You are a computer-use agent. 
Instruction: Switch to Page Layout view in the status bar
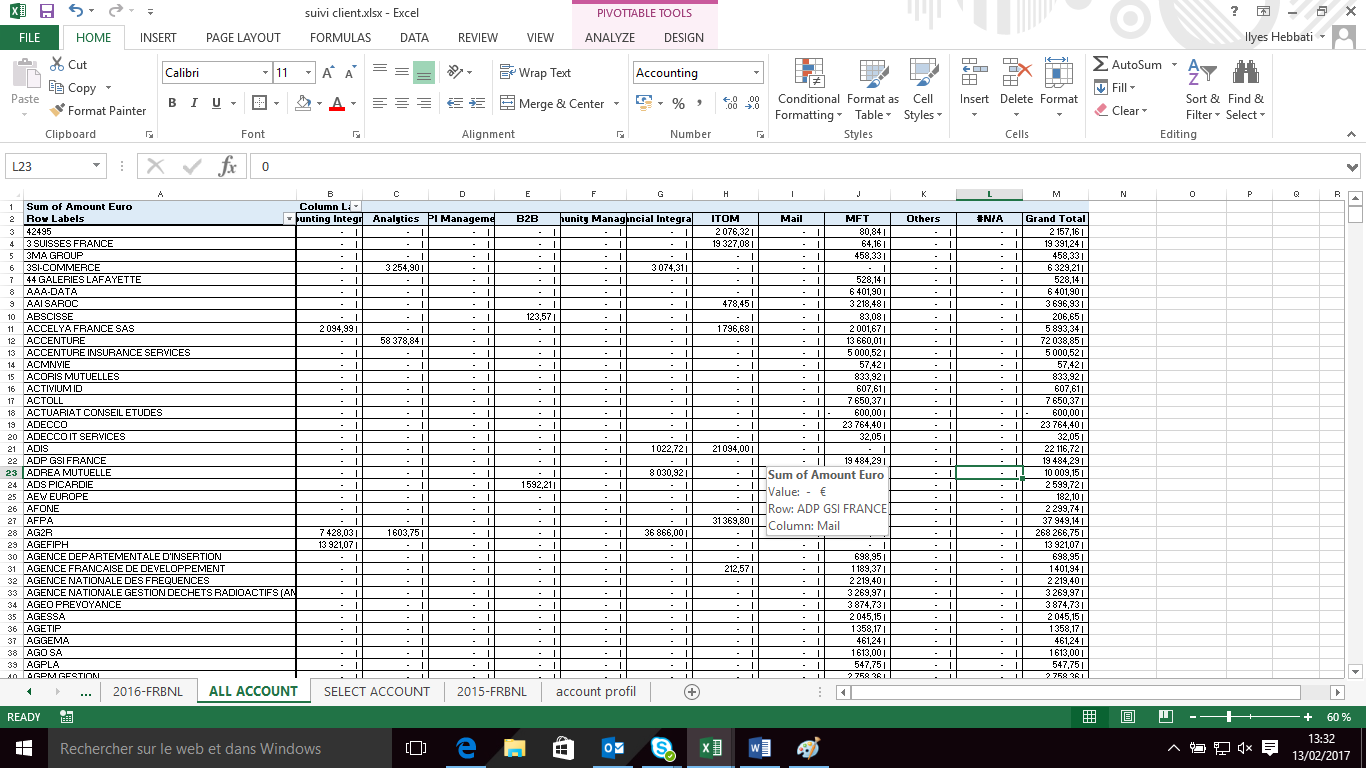click(1127, 717)
